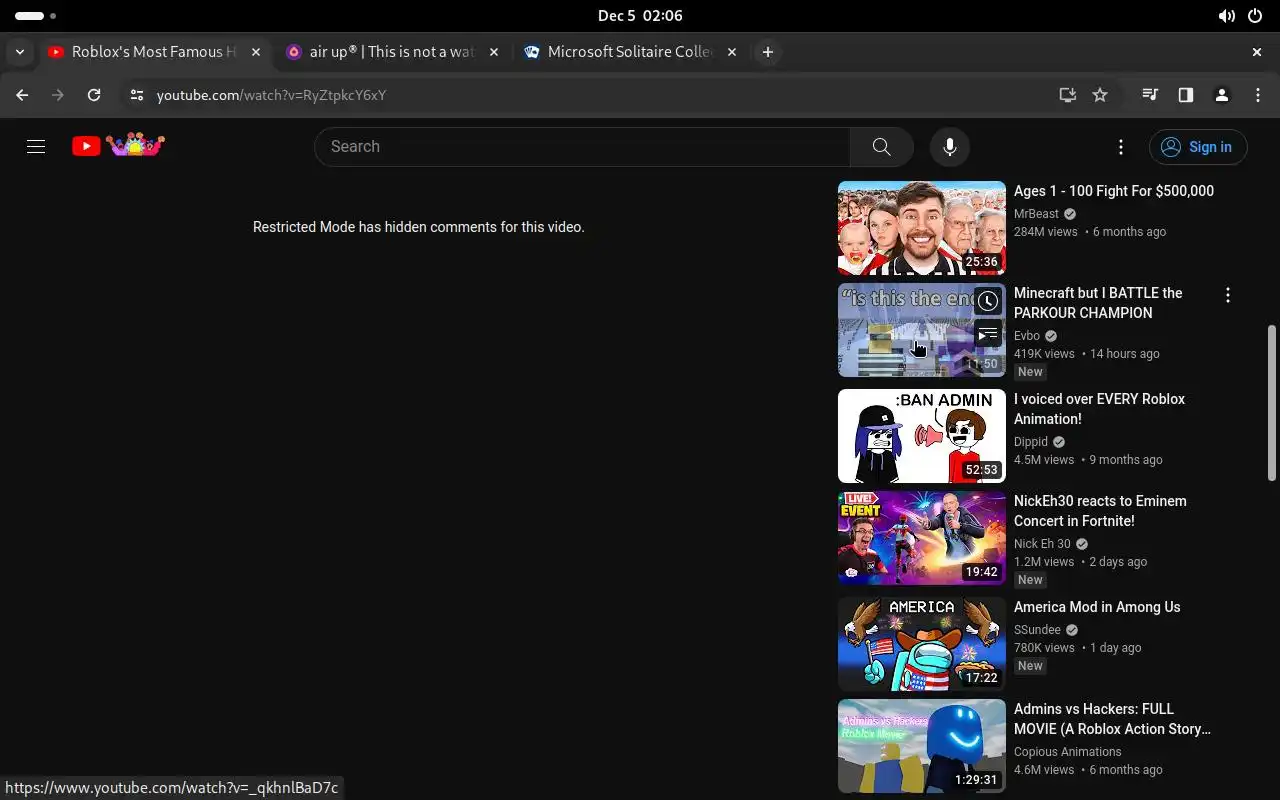Image resolution: width=1280 pixels, height=800 pixels.
Task: Open title NickEh30 reacts to Eminem Concert
Action: pos(1100,511)
